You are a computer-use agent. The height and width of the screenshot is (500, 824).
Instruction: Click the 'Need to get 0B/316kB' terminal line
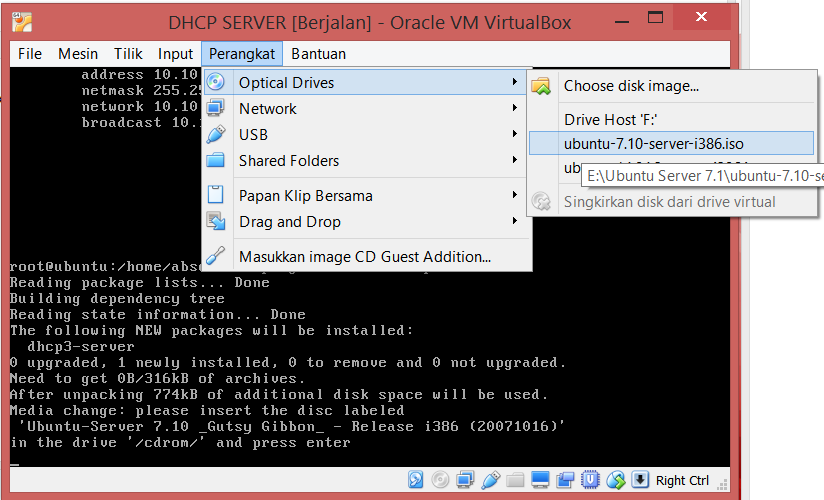click(157, 379)
